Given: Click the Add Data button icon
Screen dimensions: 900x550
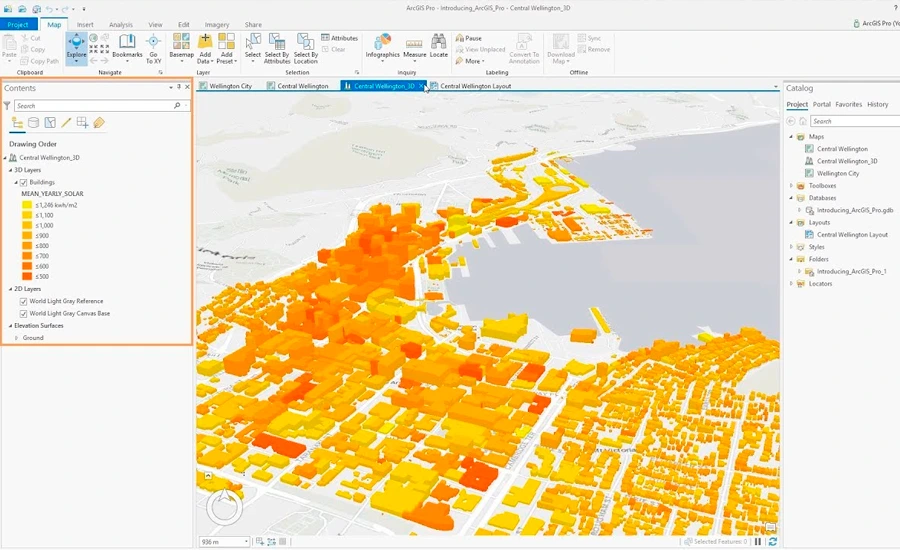Looking at the screenshot, I should 205,41.
